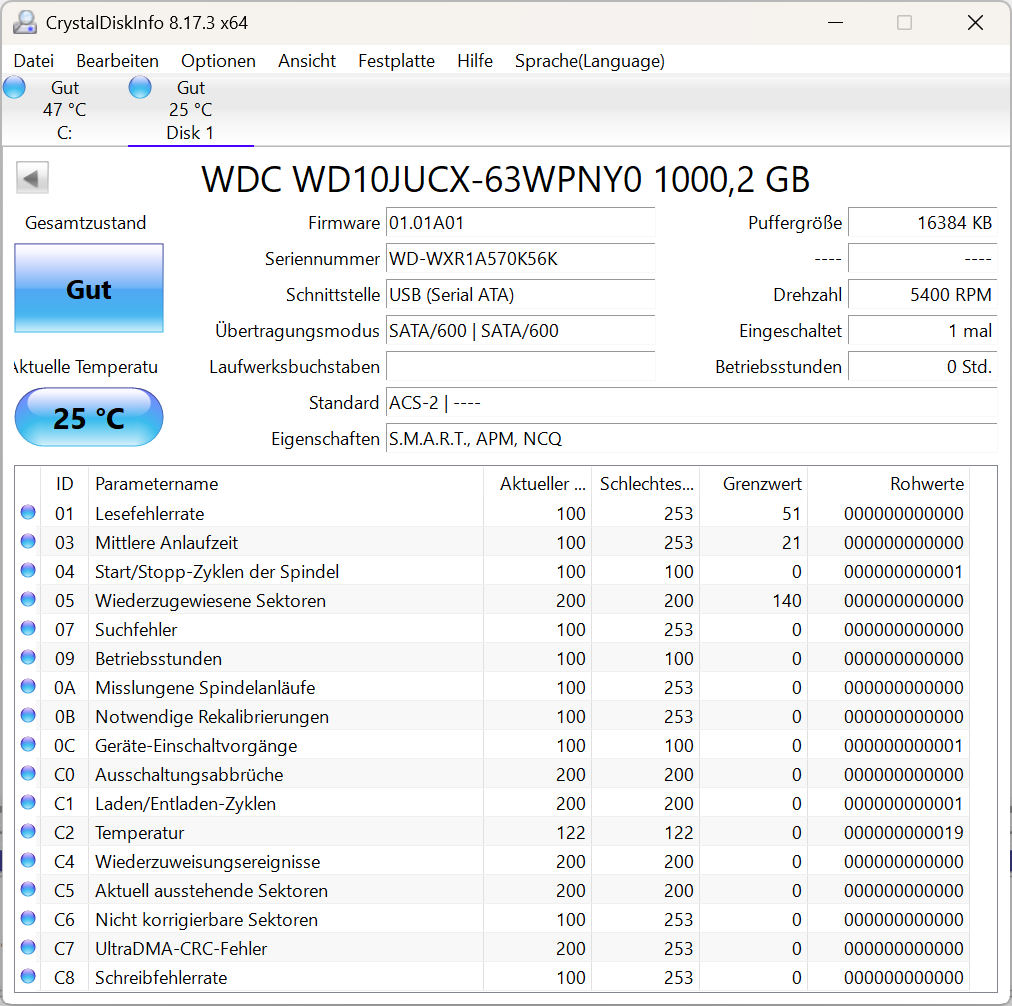Viewport: 1012px width, 1006px height.
Task: Click status dot of Mittlere Anlaufzeit row
Action: click(x=28, y=541)
